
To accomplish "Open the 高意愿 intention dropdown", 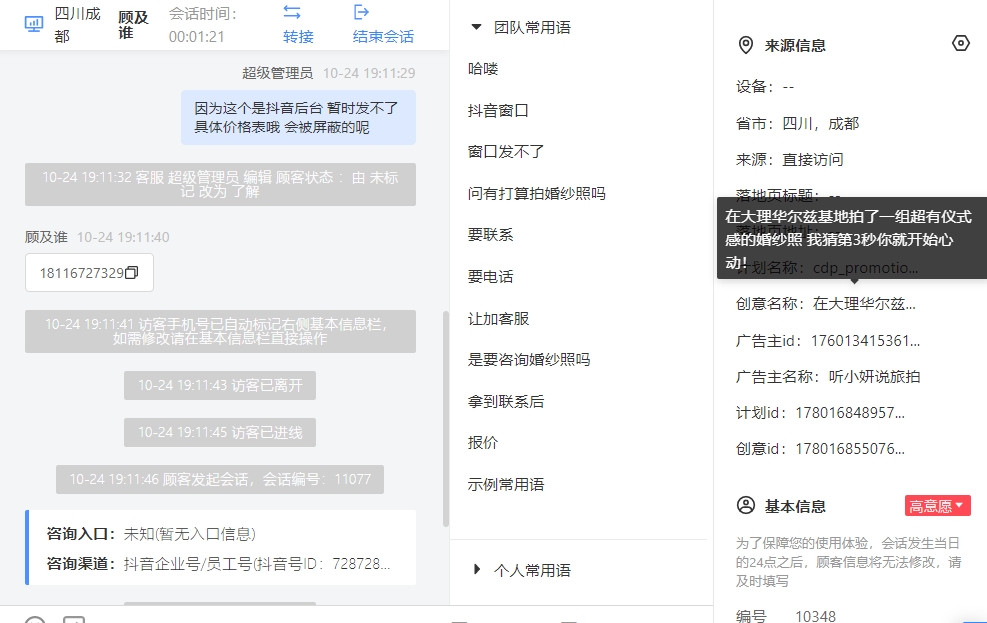I will click(937, 506).
